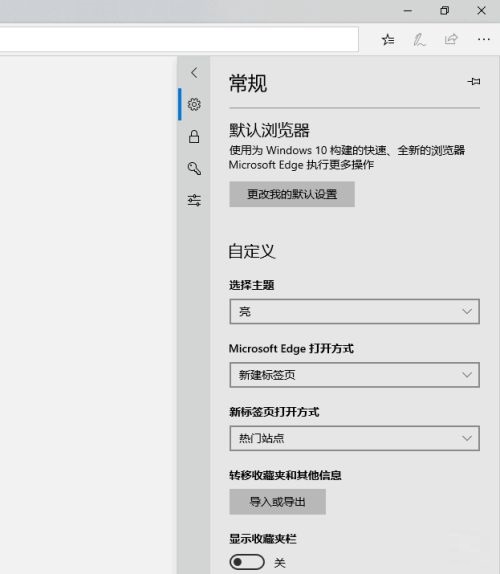Expand the Microsoft Edge 打开方式 dropdown
The width and height of the screenshot is (500, 574).
(x=354, y=375)
